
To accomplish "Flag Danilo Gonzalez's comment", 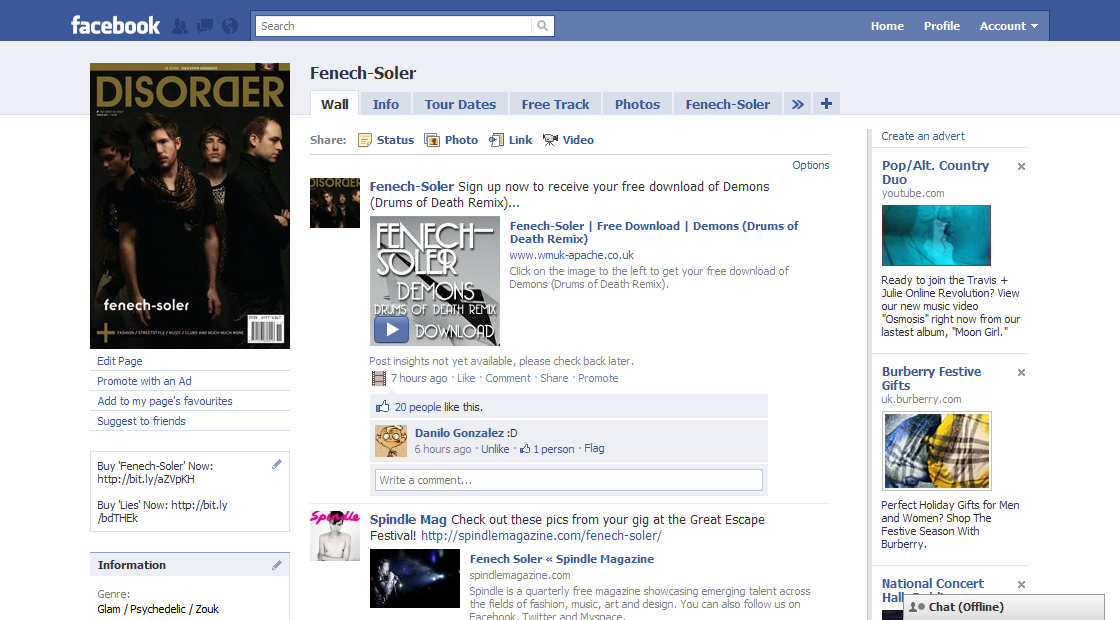I will (x=594, y=449).
